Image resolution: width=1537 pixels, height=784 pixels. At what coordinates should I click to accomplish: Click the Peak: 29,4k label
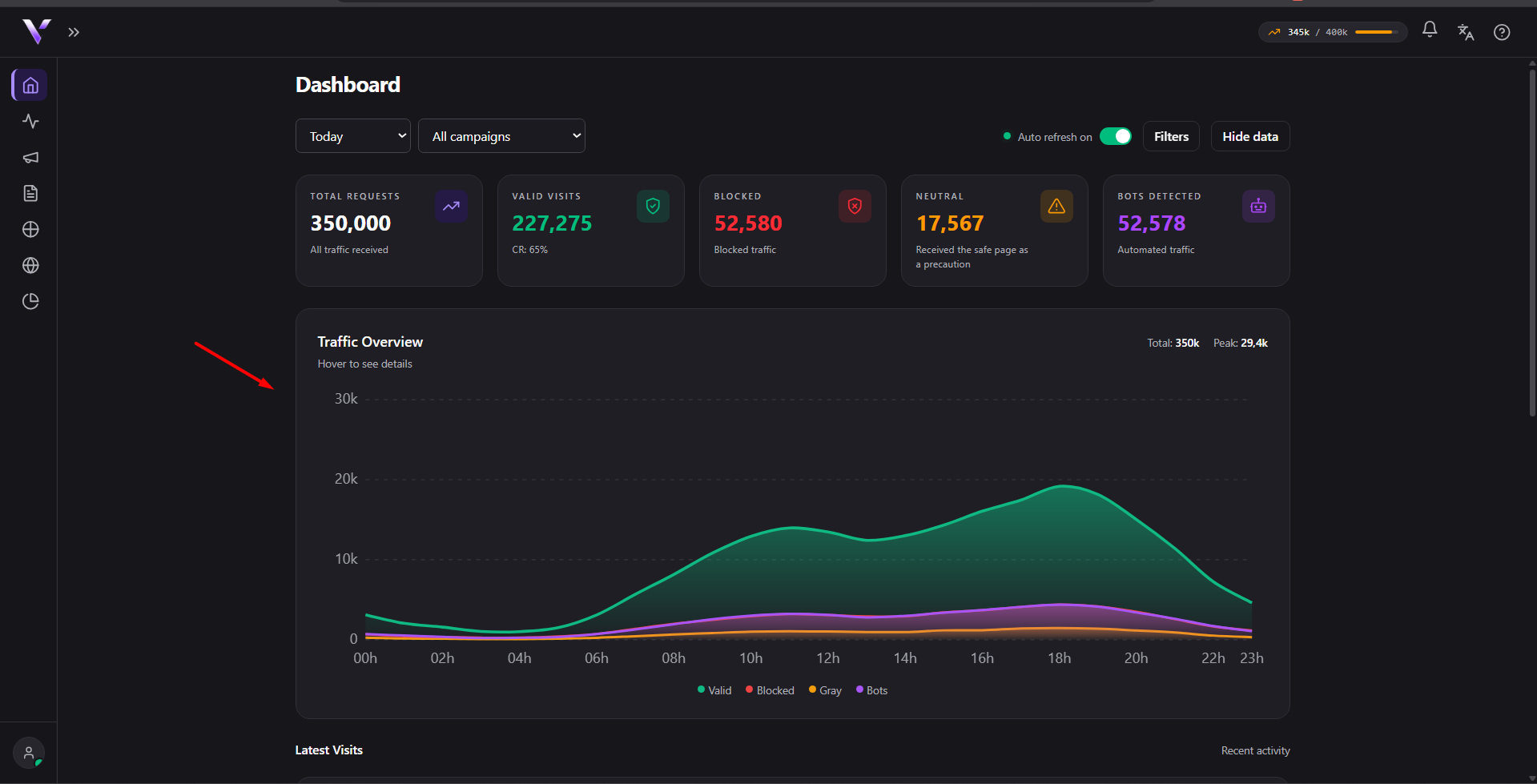[x=1241, y=343]
